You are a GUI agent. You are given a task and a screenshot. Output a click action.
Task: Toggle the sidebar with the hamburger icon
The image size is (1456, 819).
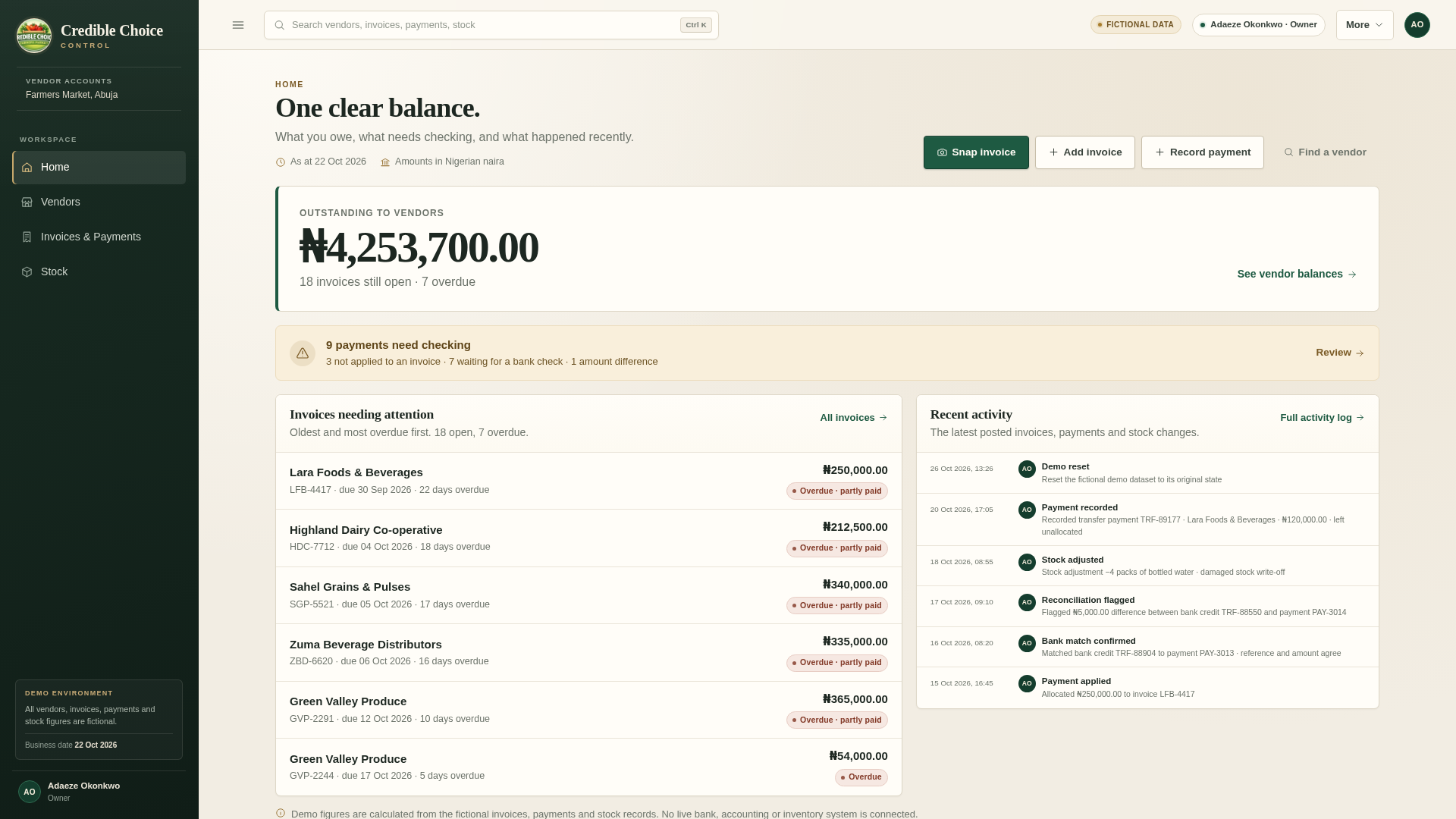238,25
